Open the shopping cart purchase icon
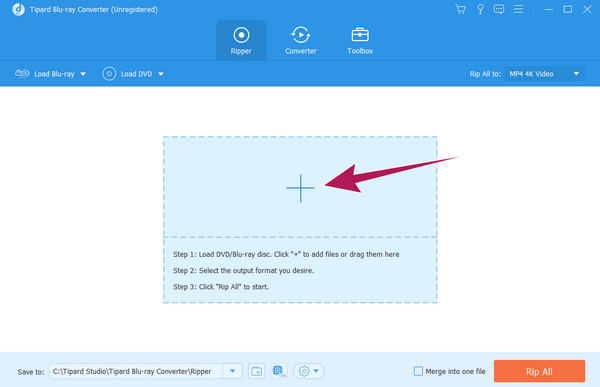Screen dimensions: 600x387 tap(461, 9)
